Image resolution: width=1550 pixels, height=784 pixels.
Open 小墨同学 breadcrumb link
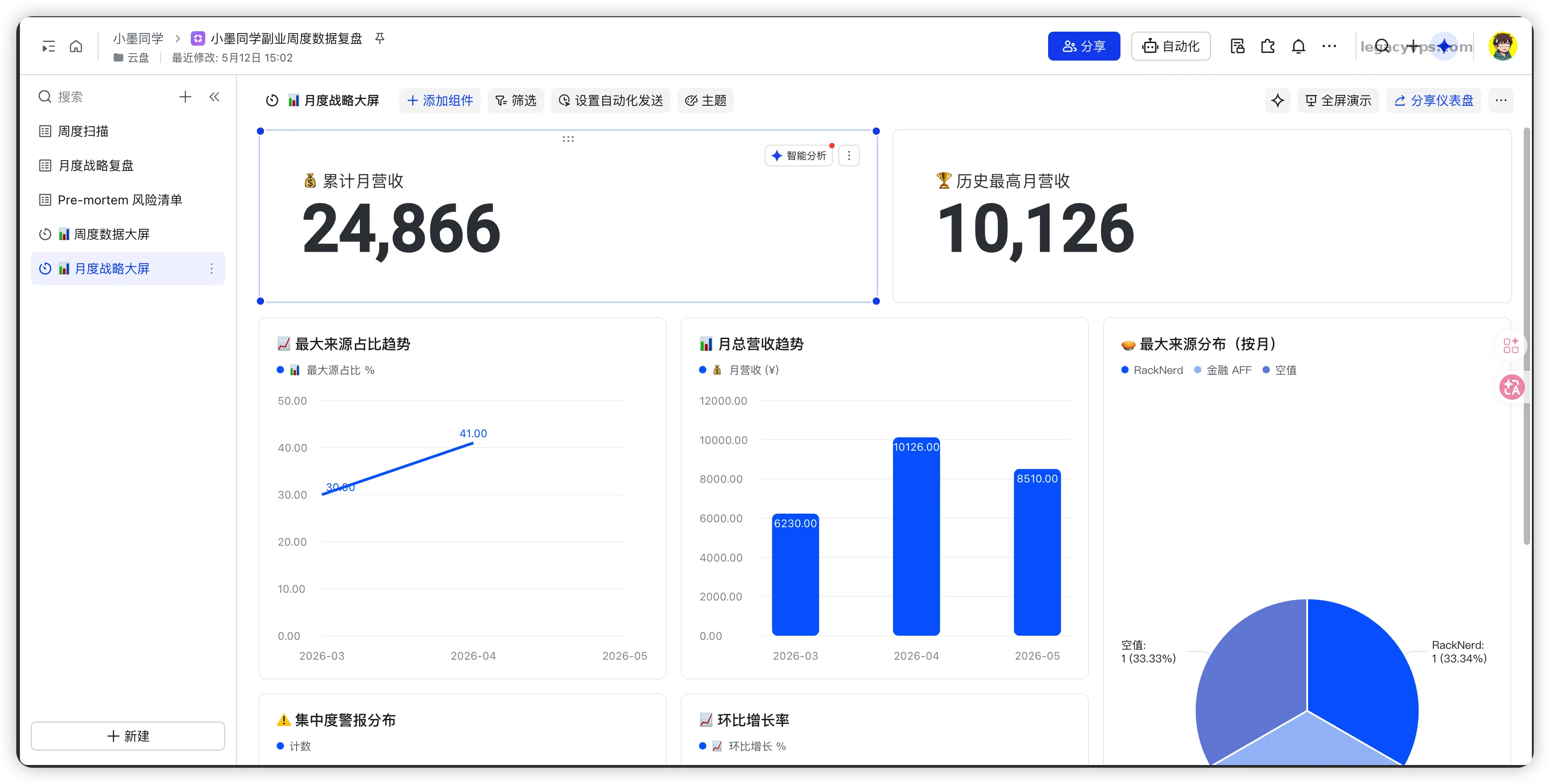(x=138, y=38)
